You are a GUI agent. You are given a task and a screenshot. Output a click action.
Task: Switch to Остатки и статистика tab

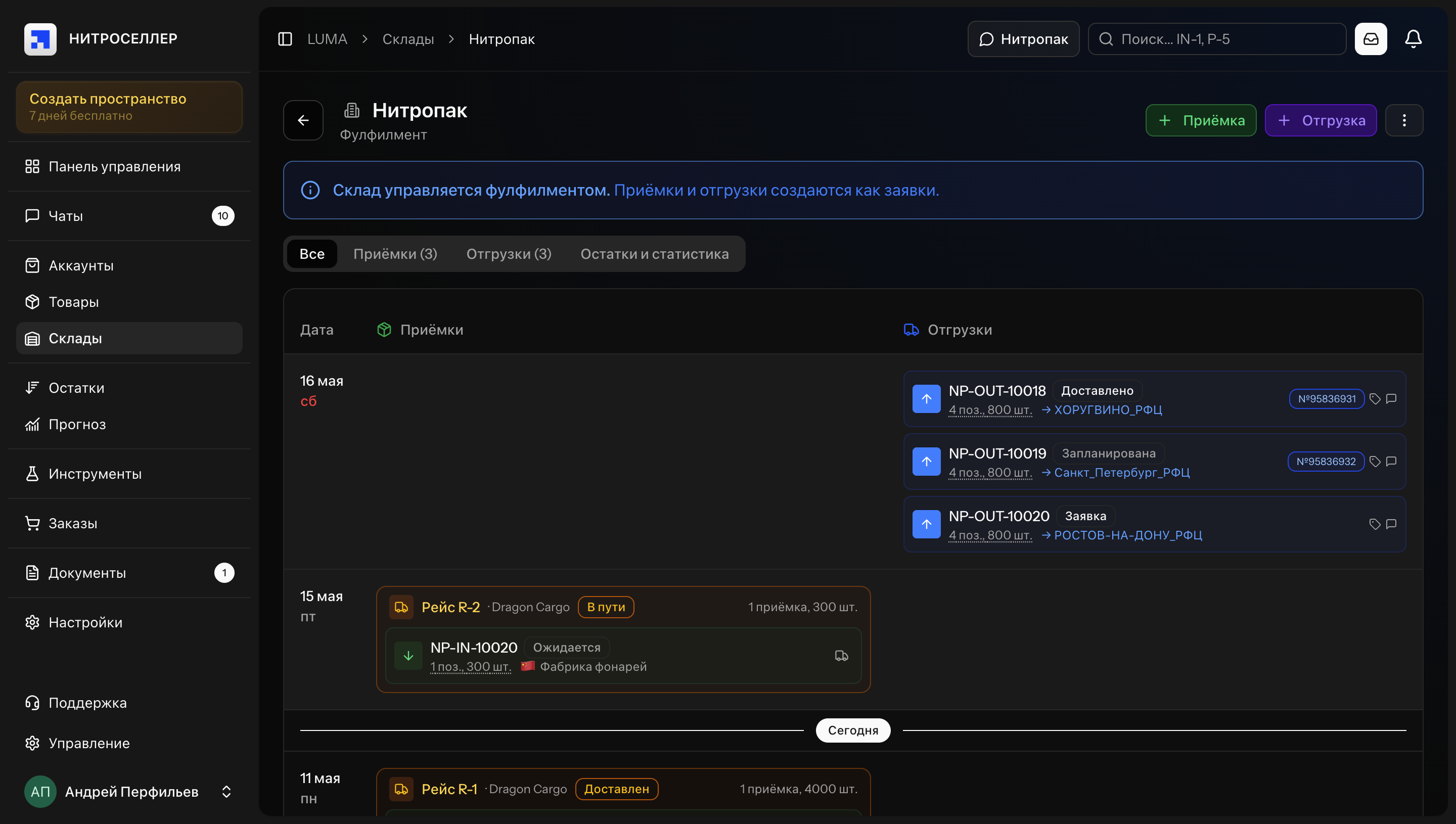click(655, 254)
